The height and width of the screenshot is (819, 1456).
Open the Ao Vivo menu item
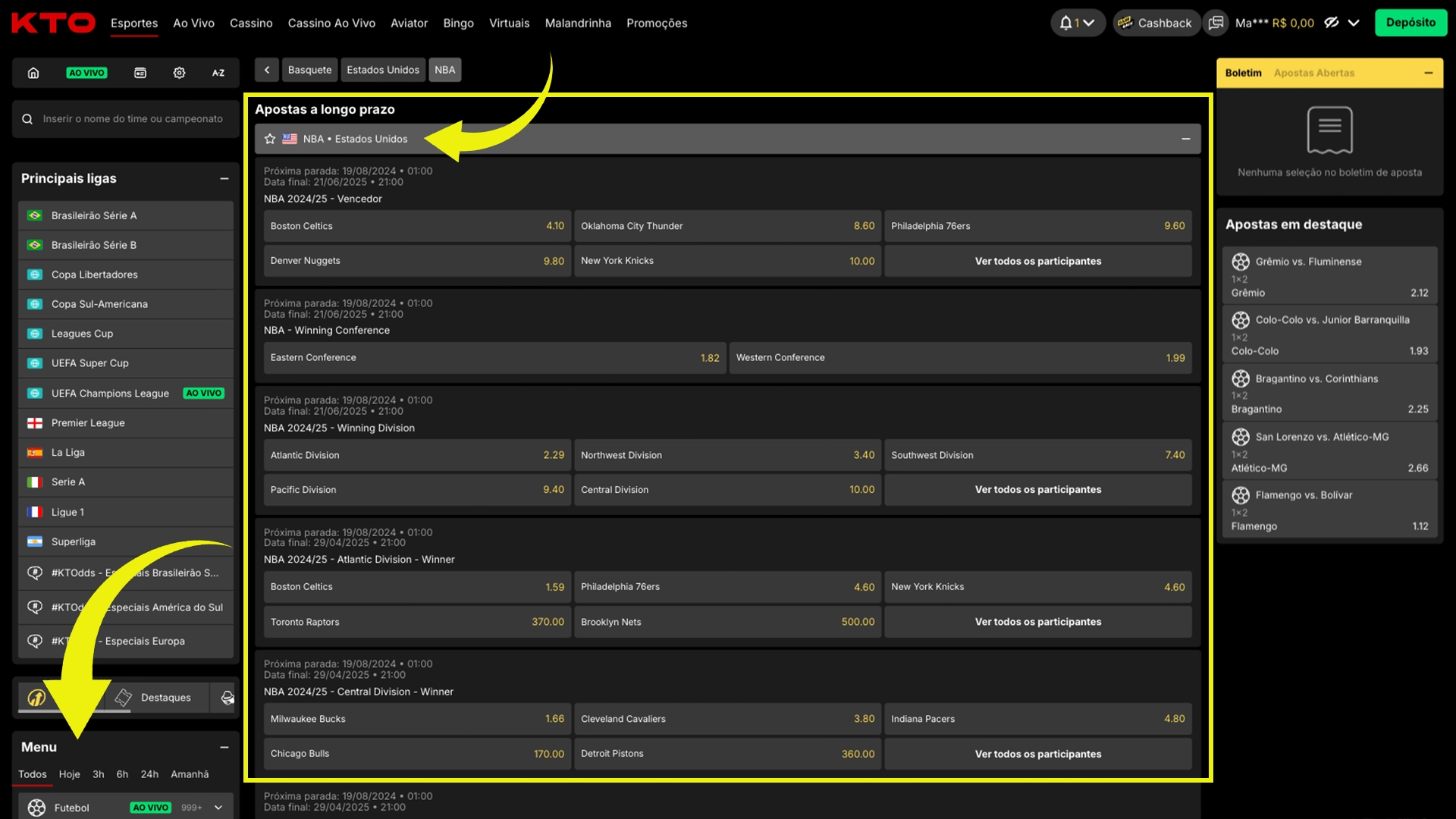193,23
